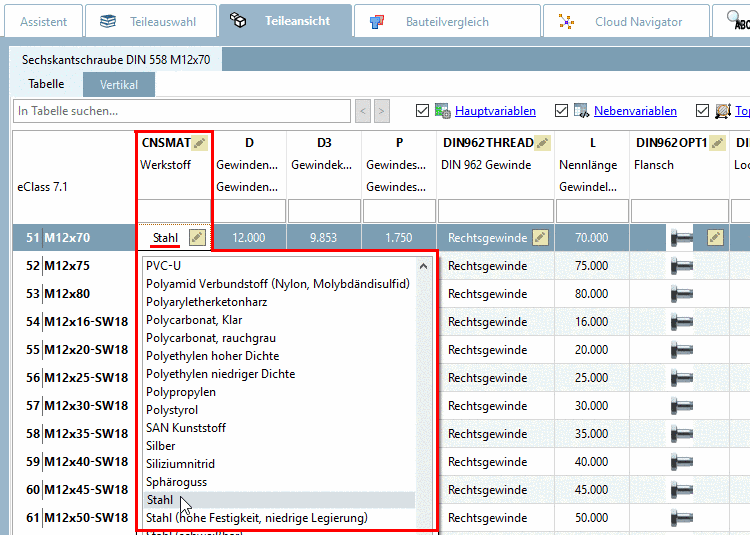750x535 pixels.
Task: Click the flange bolt image in row M12x80
Action: (x=682, y=294)
